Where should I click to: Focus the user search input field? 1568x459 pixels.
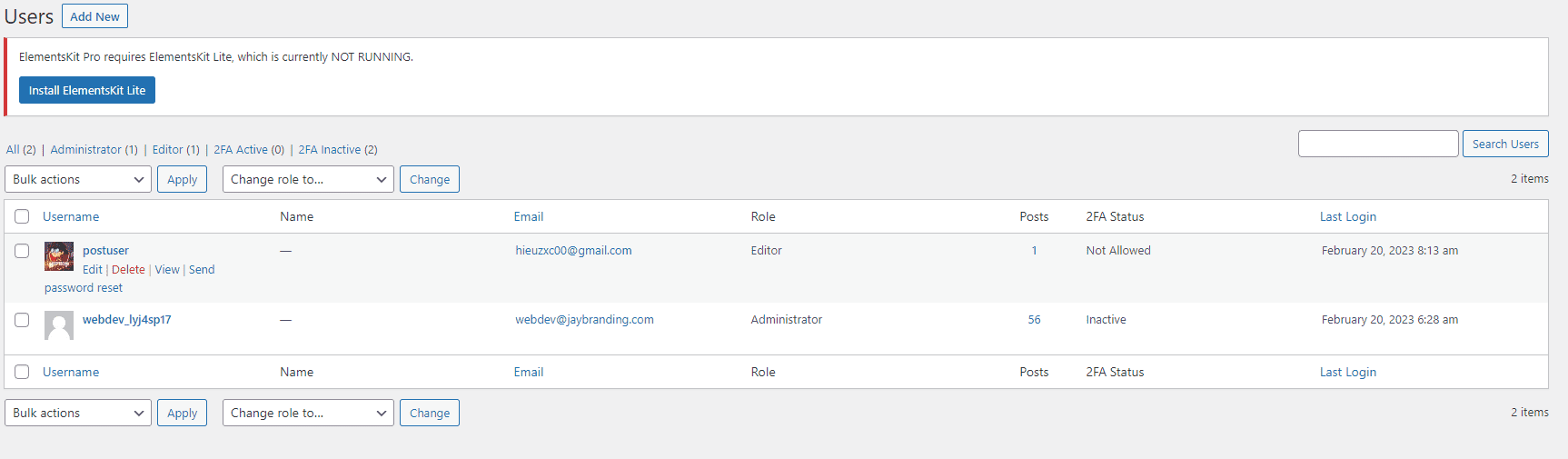click(1378, 144)
